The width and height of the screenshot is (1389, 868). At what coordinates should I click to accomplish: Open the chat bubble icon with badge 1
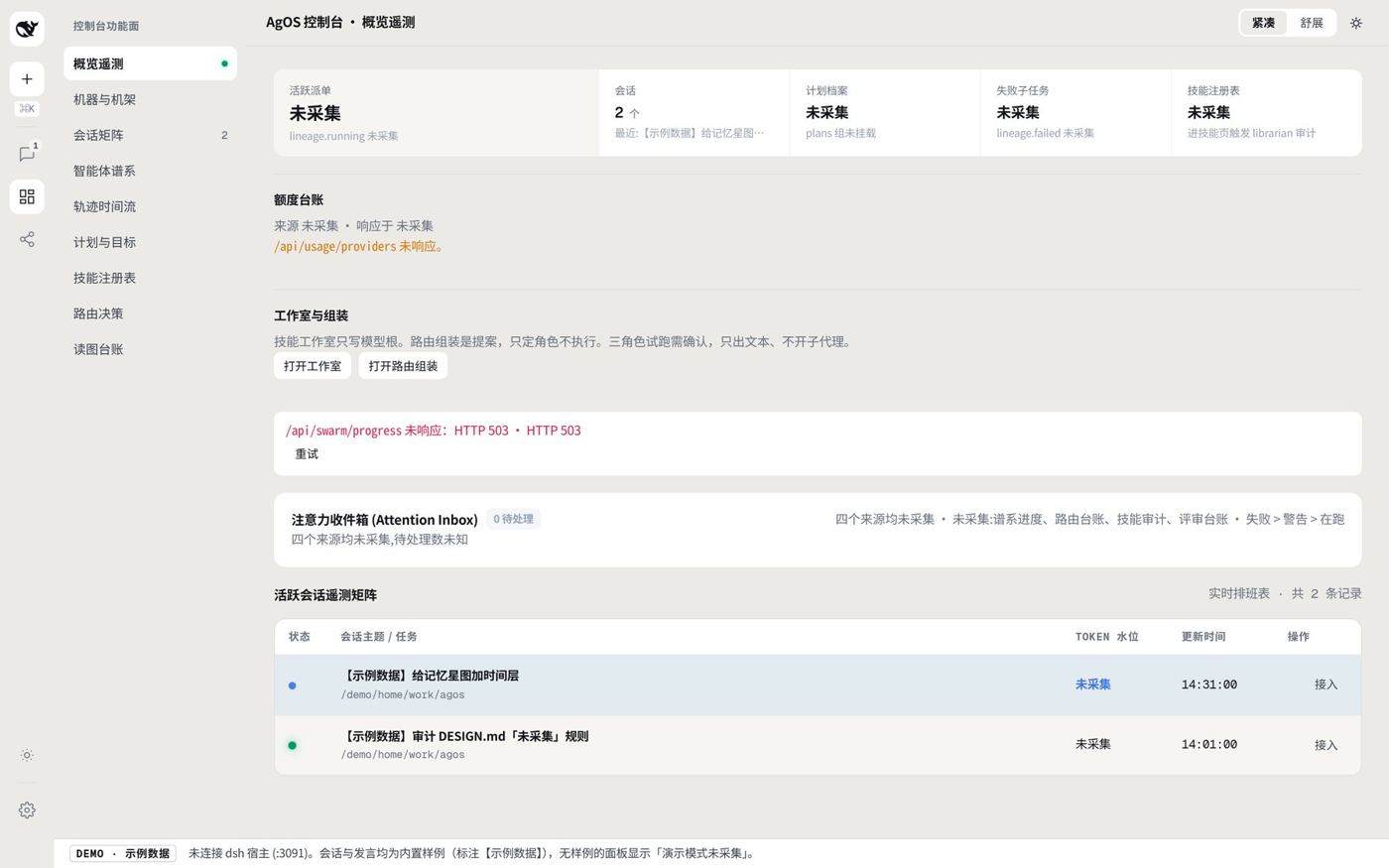tap(27, 154)
